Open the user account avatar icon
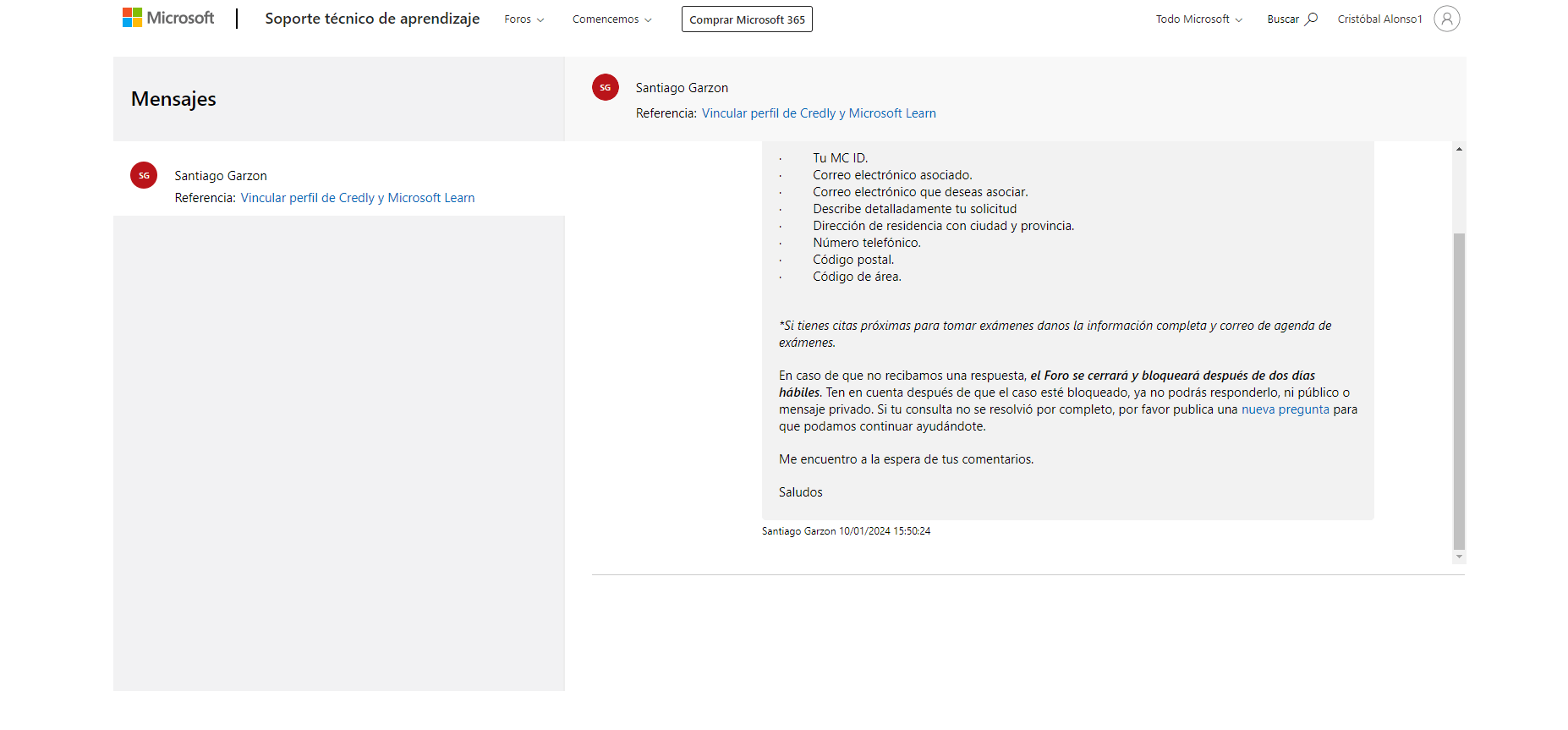 click(1446, 19)
